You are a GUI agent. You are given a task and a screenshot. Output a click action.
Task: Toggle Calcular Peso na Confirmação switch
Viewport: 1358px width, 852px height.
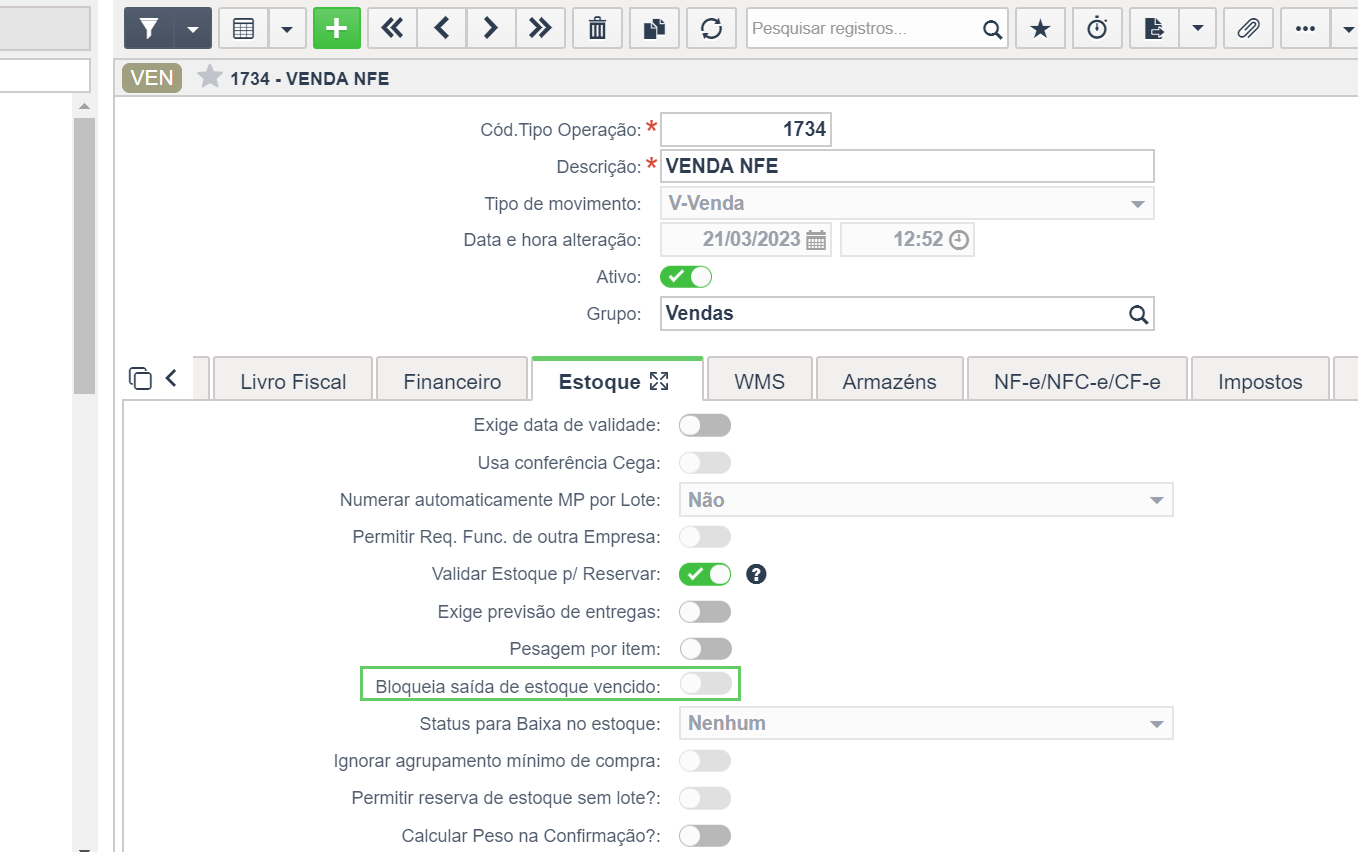(x=705, y=835)
